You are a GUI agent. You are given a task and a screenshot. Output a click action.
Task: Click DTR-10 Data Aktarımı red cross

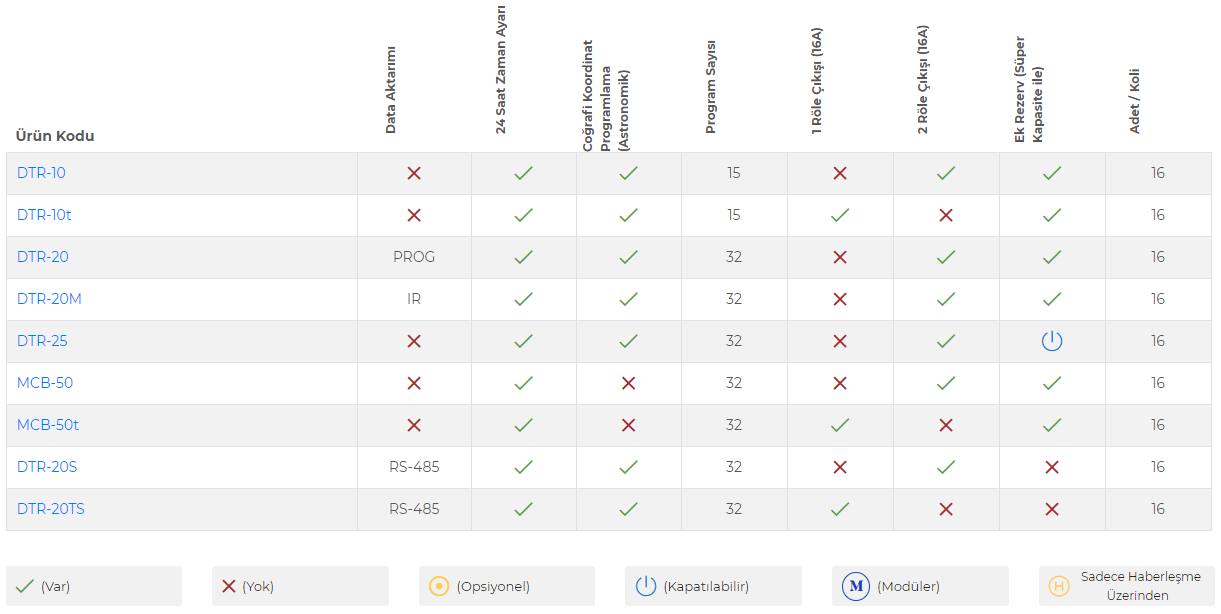point(414,173)
